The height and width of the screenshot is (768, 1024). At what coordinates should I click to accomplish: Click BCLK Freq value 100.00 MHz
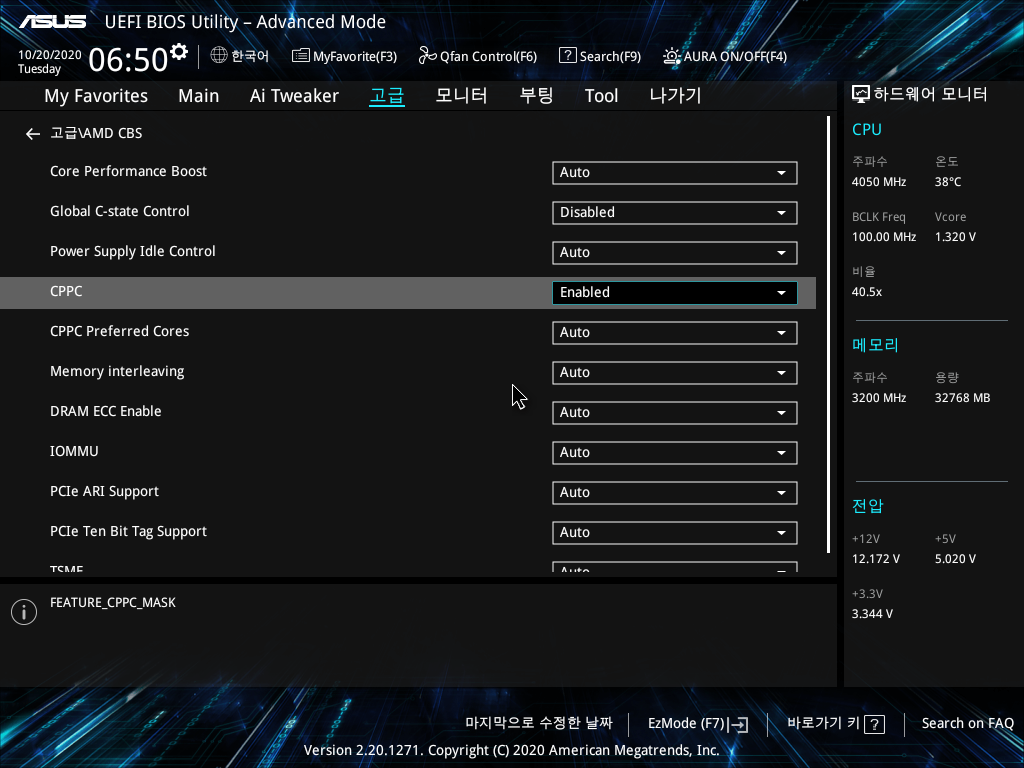(x=884, y=237)
